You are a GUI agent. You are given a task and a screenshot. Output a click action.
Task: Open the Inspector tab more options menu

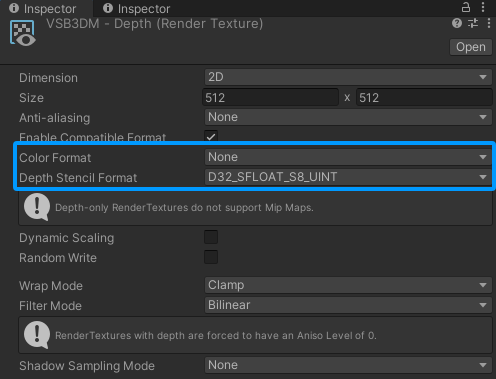tap(483, 7)
